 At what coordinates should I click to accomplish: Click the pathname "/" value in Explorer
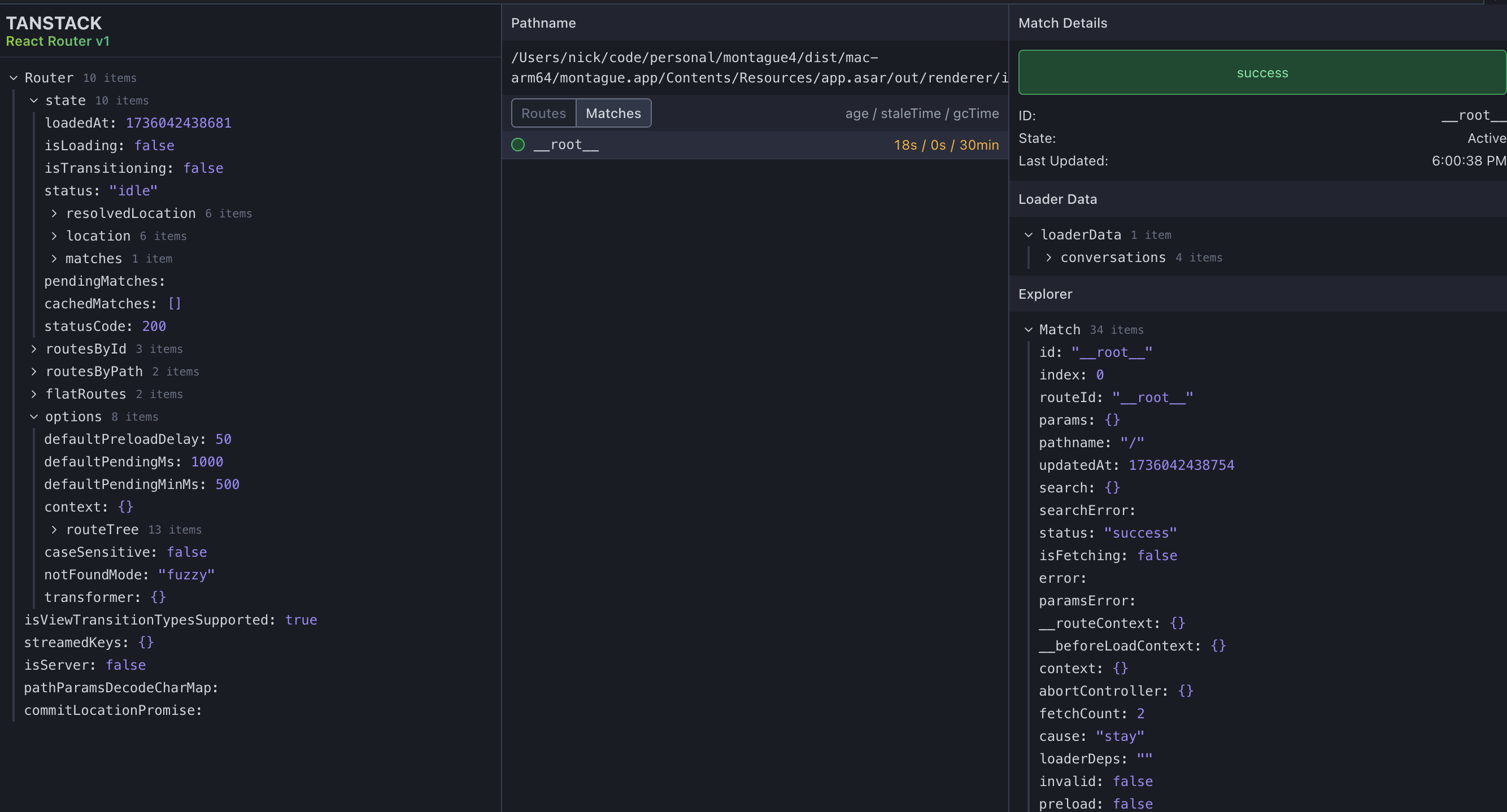coord(1132,443)
